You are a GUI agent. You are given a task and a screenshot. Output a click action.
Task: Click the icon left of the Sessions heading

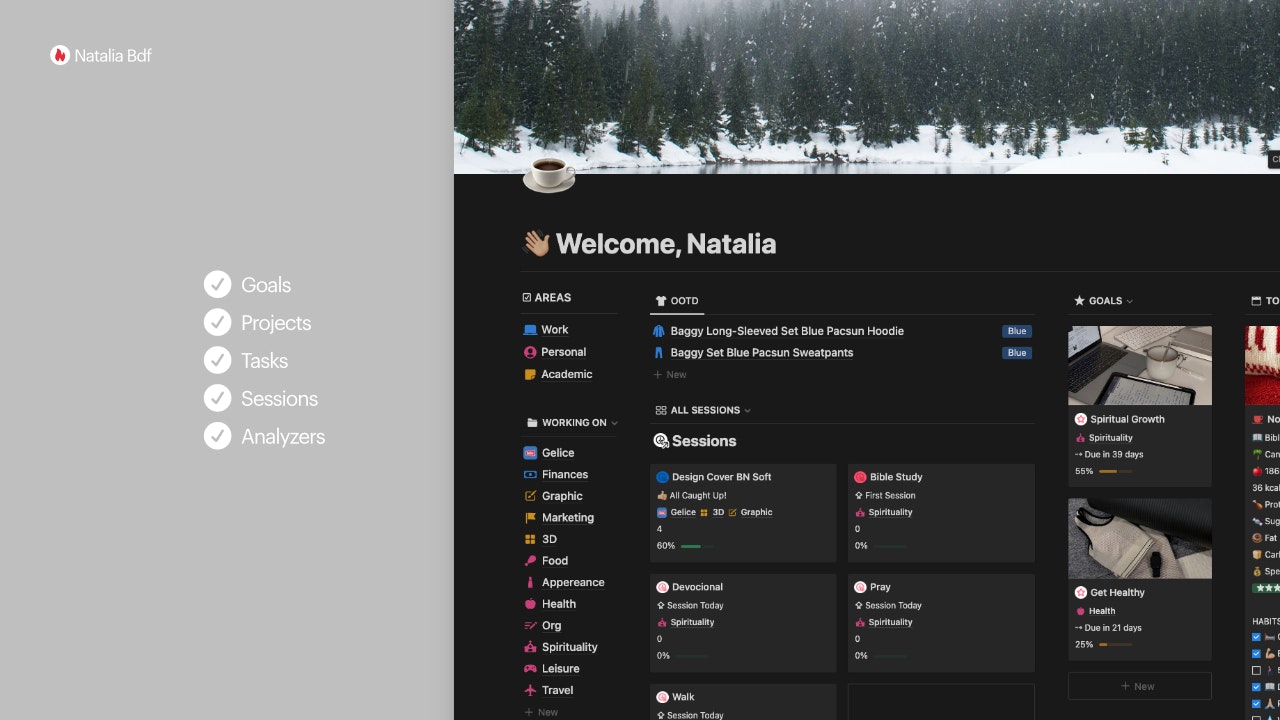661,441
